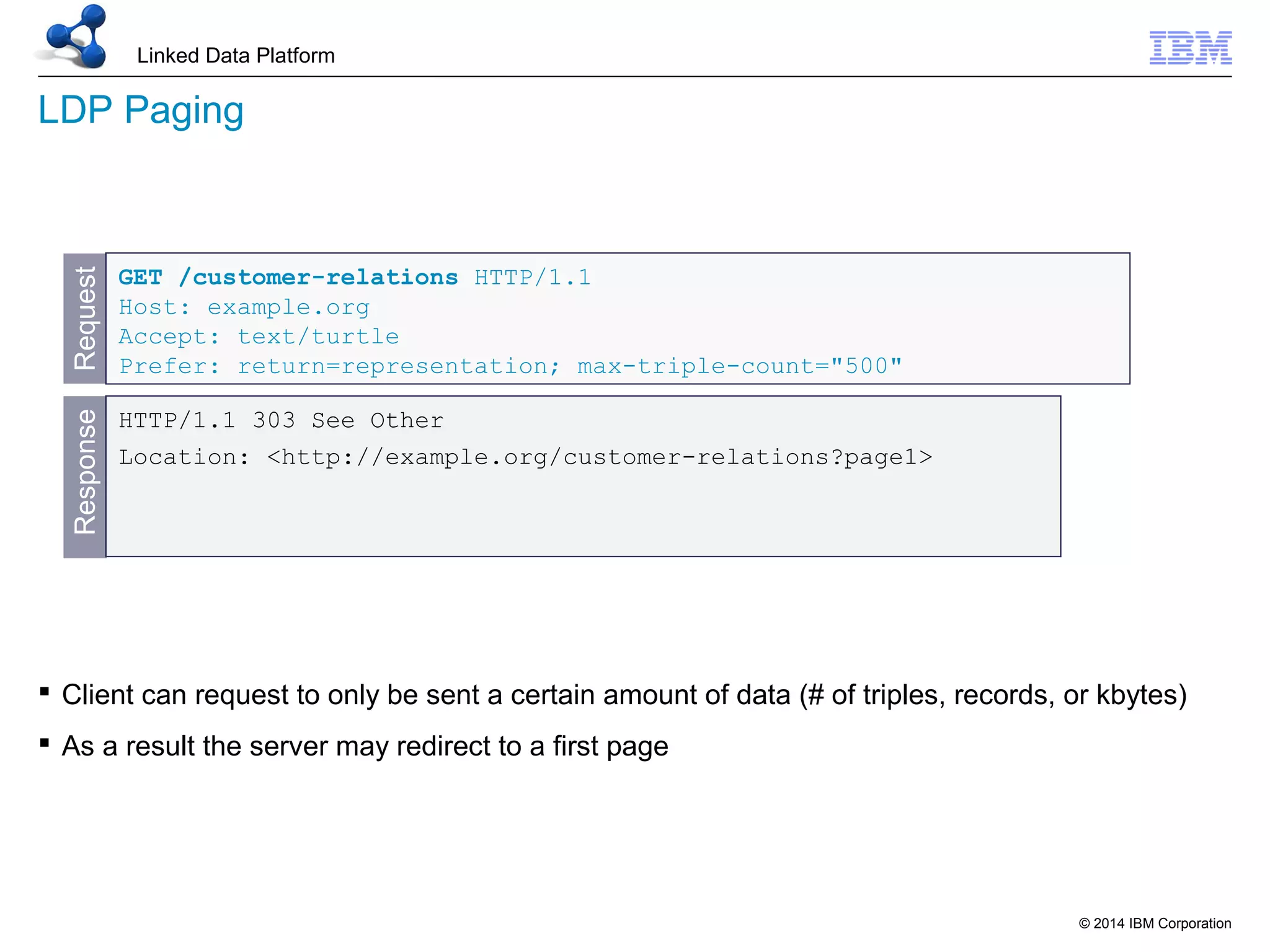The height and width of the screenshot is (952, 1270).
Task: Click the Location header URL line
Action: [525, 457]
